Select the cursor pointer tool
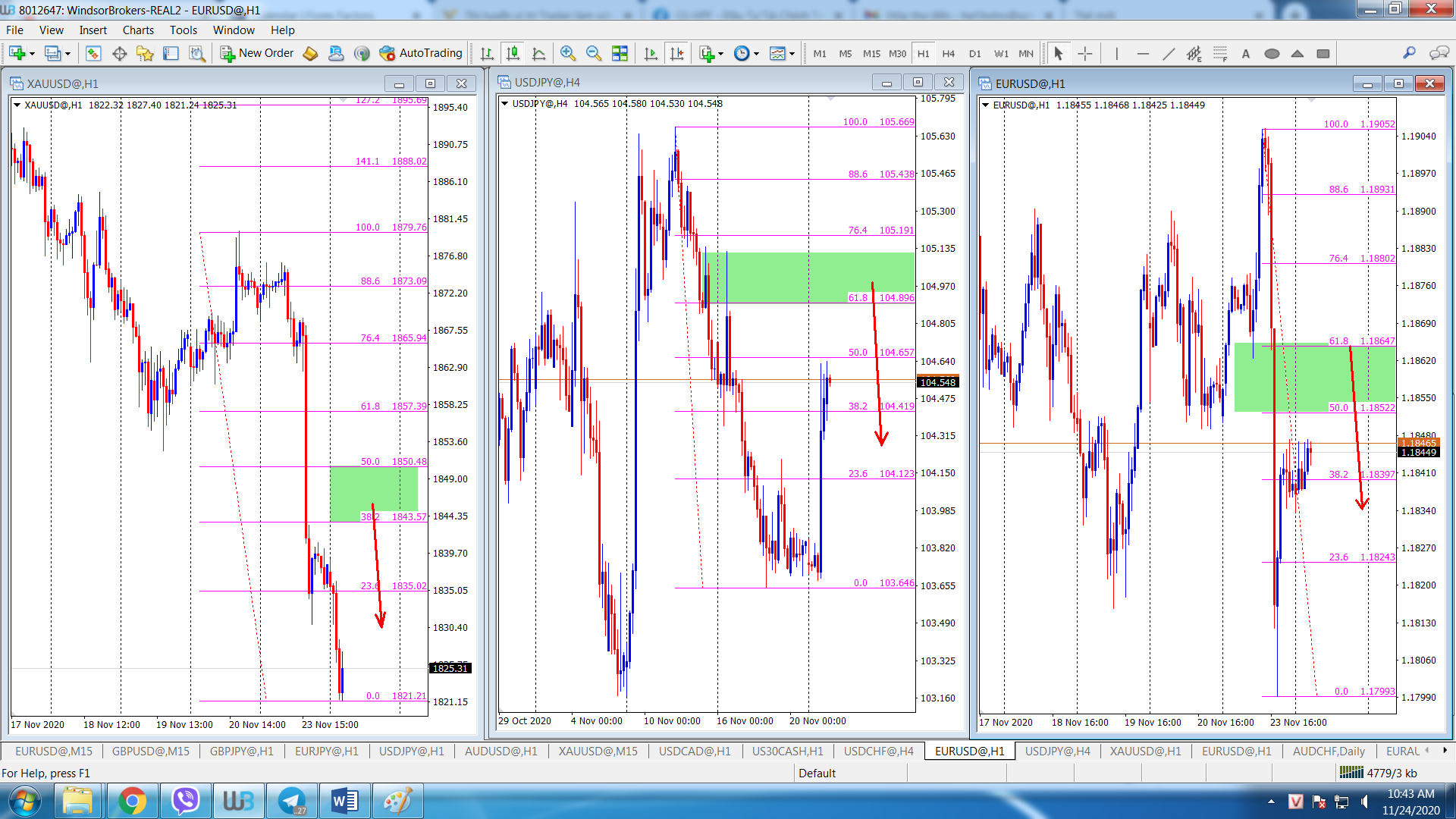1456x819 pixels. (x=1059, y=53)
